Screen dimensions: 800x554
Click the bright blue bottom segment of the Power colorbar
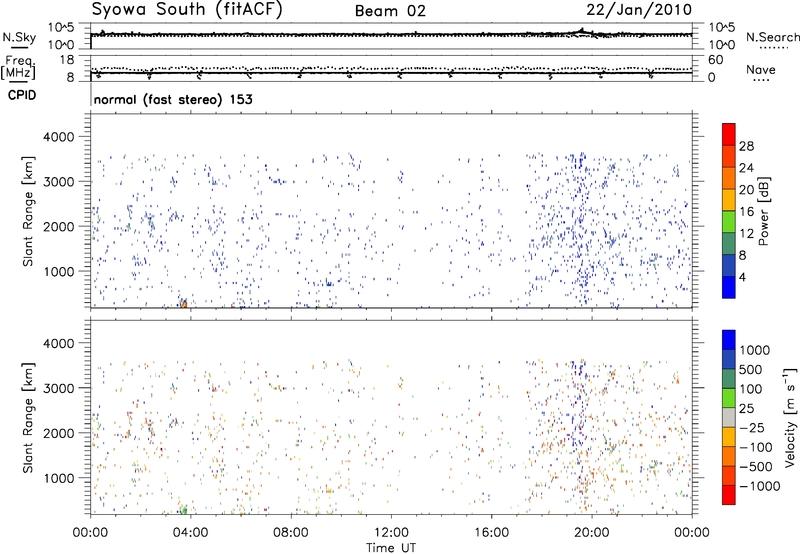[x=729, y=287]
